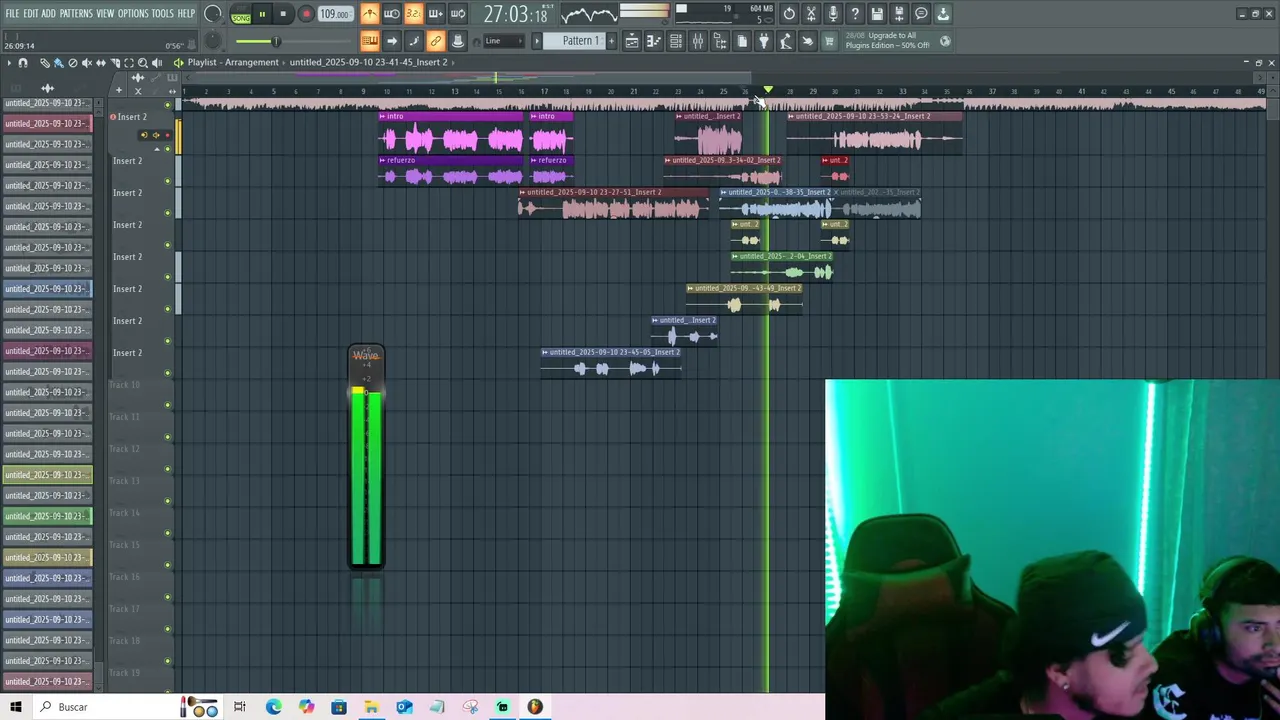The width and height of the screenshot is (1280, 720).
Task: Open the EDIT menu
Action: [x=31, y=13]
